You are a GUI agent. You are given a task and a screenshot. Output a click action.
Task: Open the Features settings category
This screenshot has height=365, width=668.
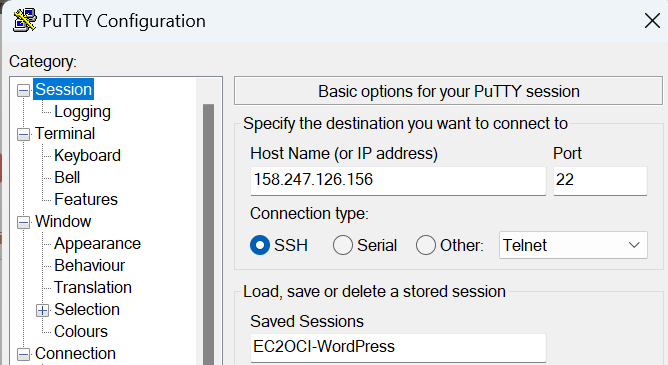86,199
